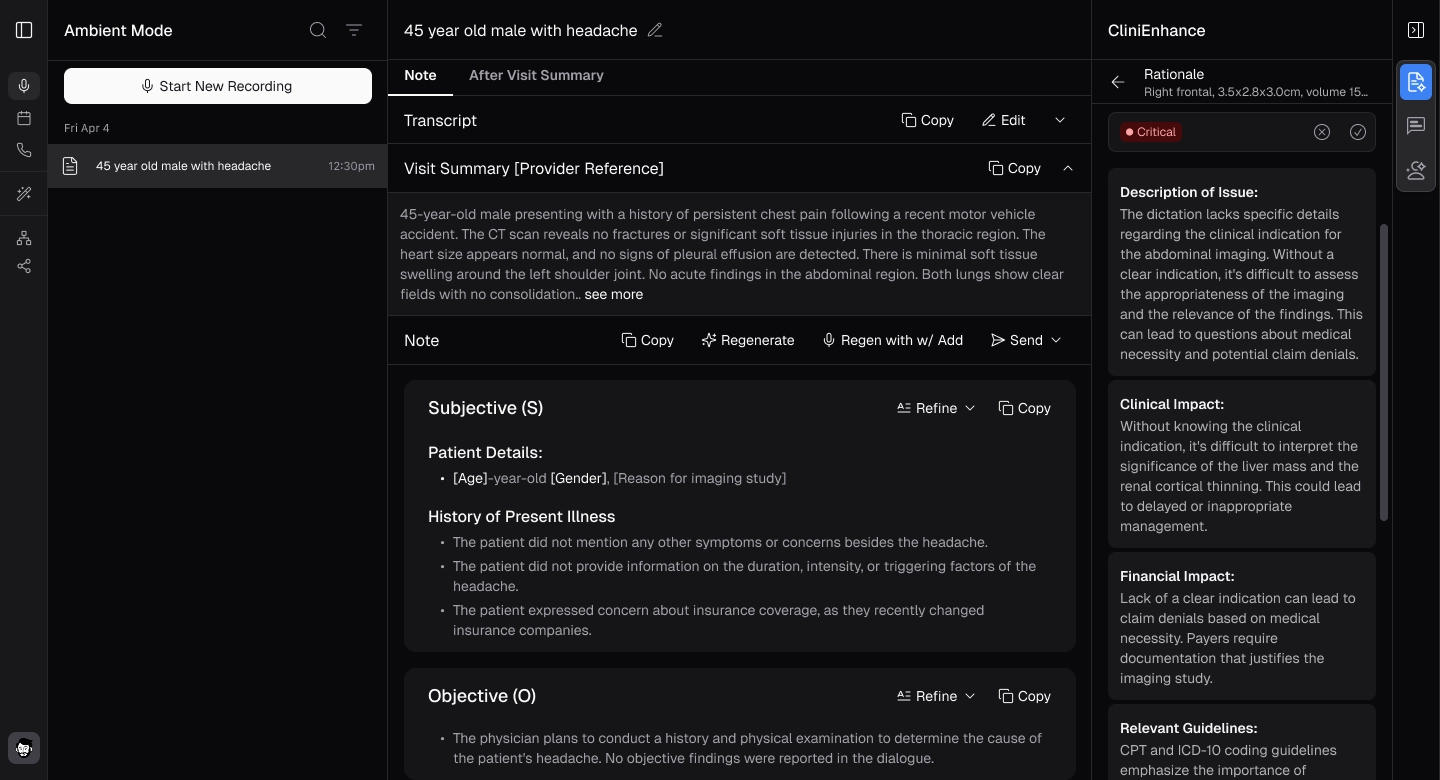Click the [Gender] placeholder in Patient Details
Viewport: 1440px width, 780px height.
tap(578, 478)
